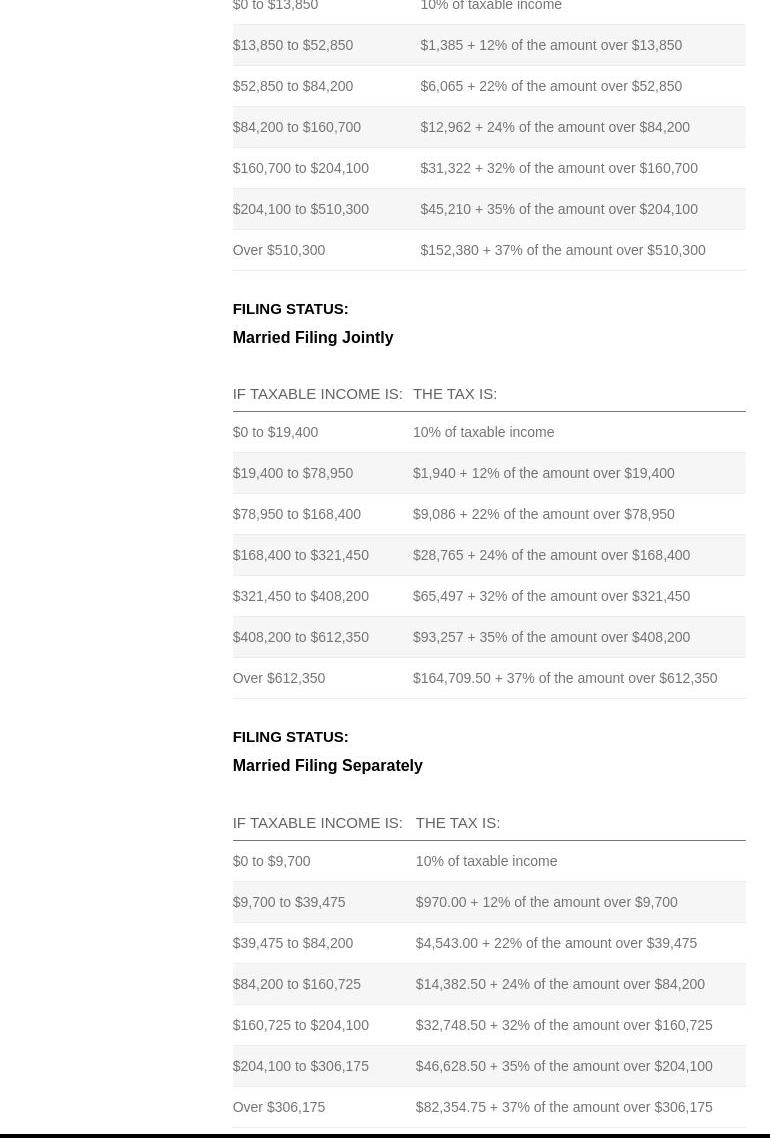Click the "Over $612,350" income range
Screen dimensions: 770x1138
tap(278, 678)
